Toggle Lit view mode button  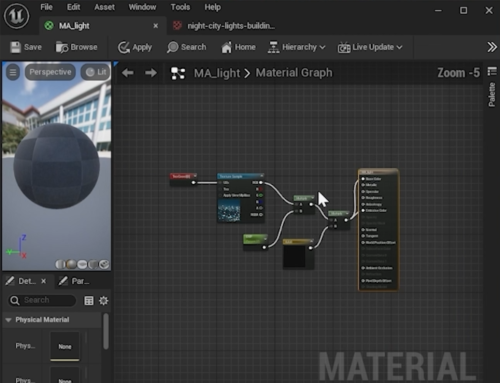pos(96,72)
